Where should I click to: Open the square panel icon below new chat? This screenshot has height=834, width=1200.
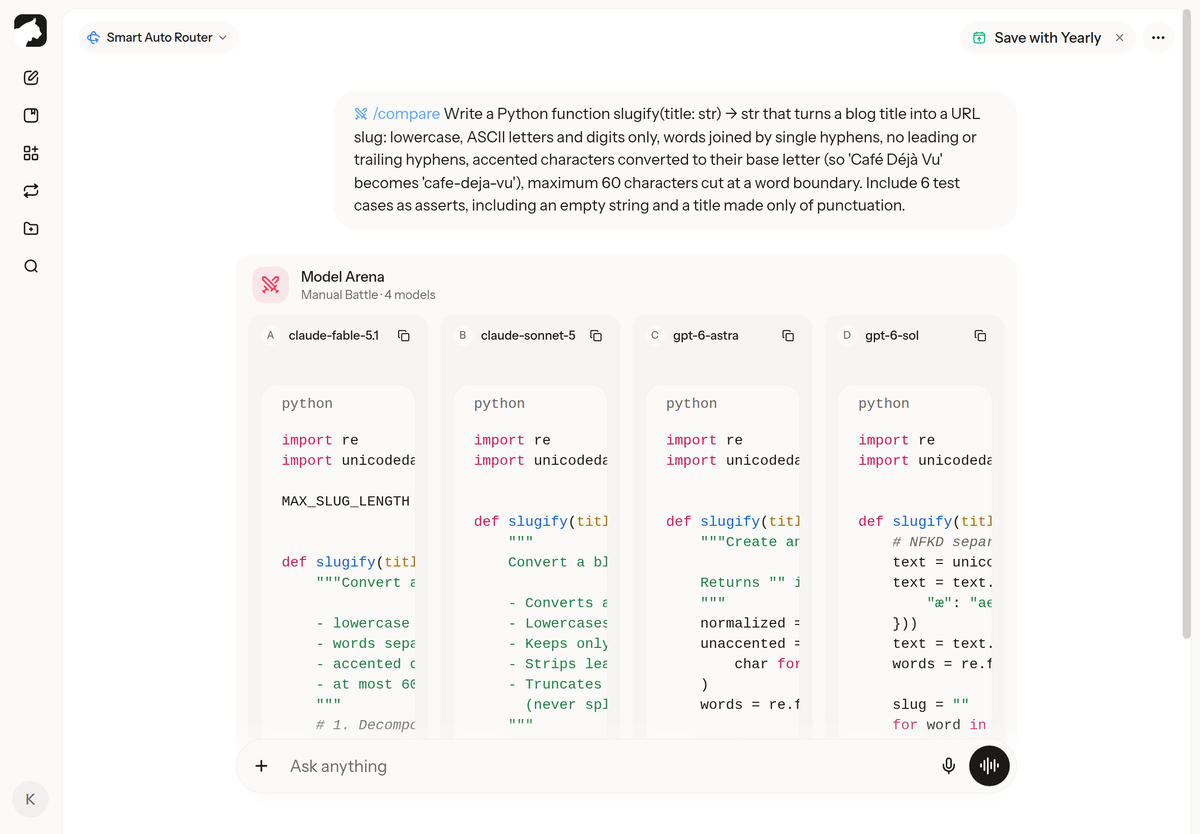pos(31,116)
